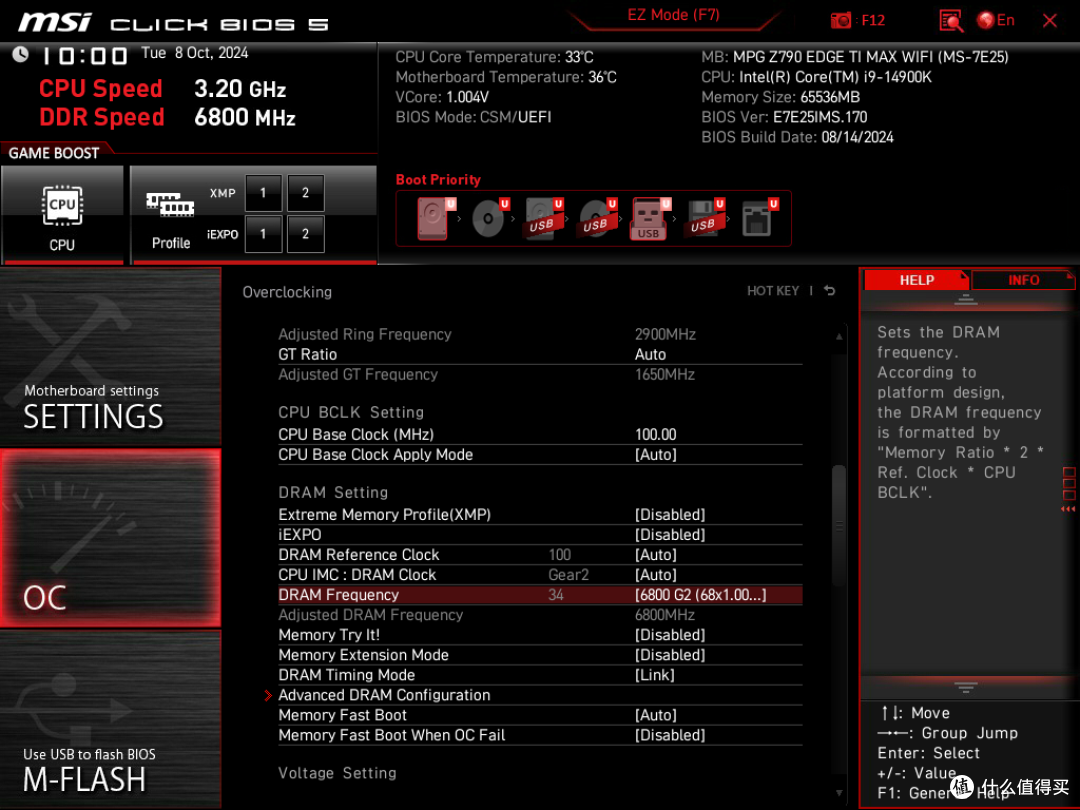Open the Extreme Memory Profile(XMP) setting
This screenshot has width=1080, height=810.
point(540,515)
